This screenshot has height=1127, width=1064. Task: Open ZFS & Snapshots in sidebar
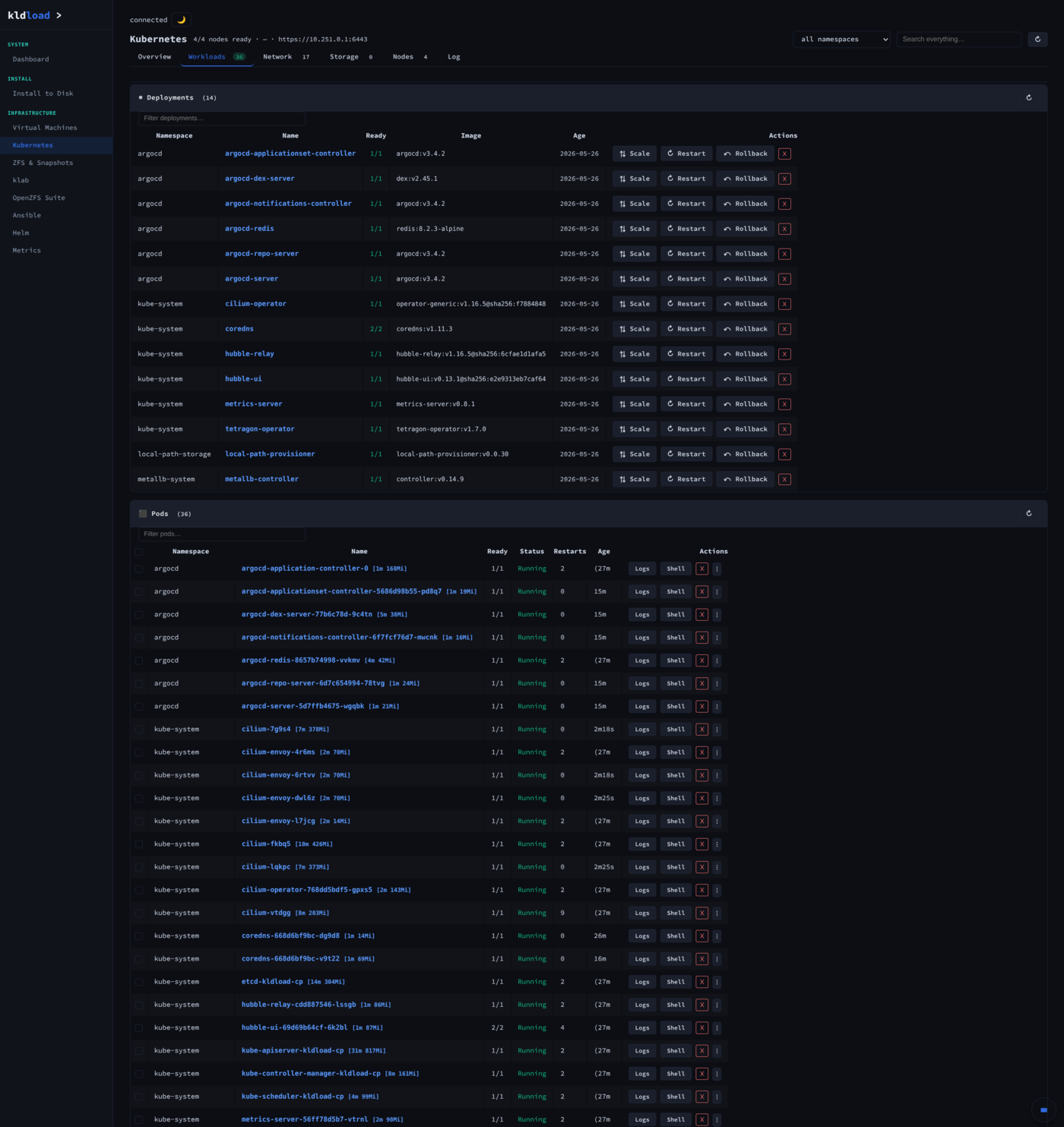point(43,163)
